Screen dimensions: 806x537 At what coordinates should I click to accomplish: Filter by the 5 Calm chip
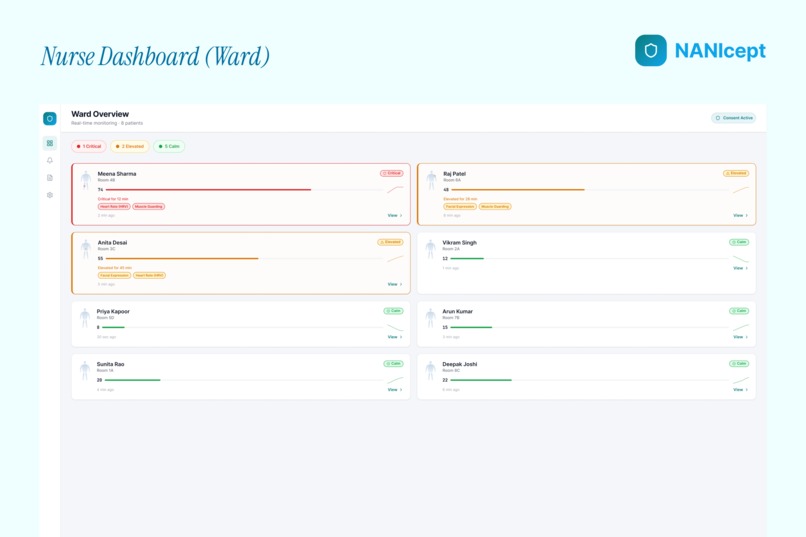point(169,146)
